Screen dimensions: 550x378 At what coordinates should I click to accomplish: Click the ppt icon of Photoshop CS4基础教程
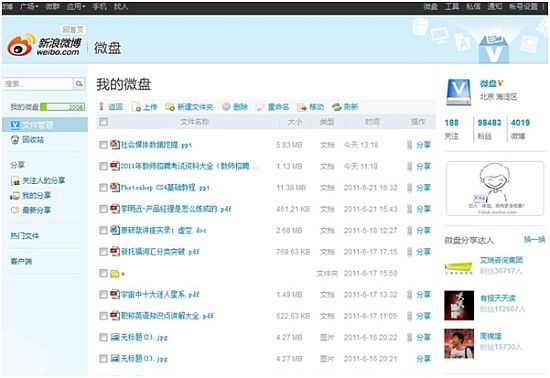[115, 187]
